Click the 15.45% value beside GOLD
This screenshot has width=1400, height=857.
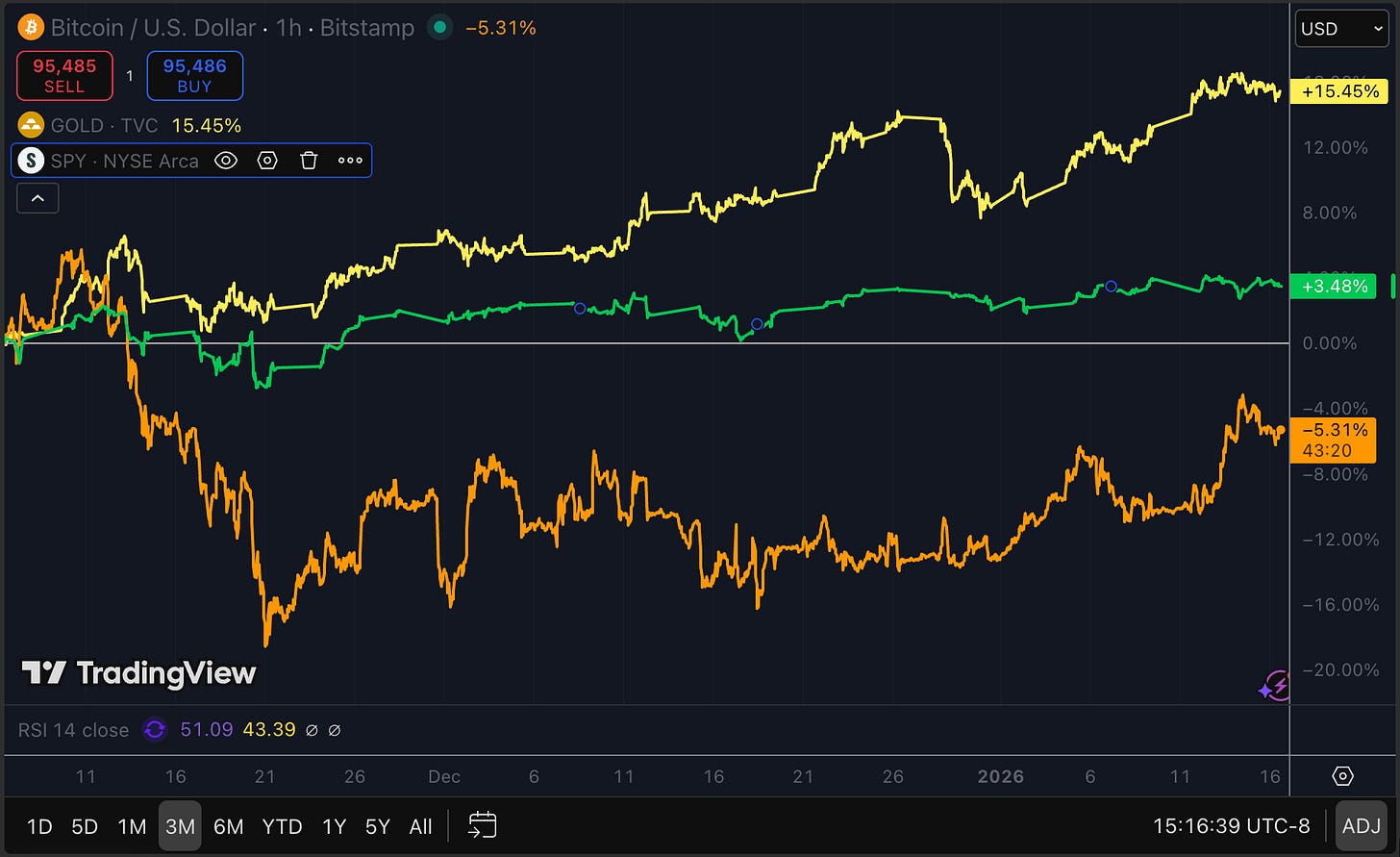click(207, 126)
